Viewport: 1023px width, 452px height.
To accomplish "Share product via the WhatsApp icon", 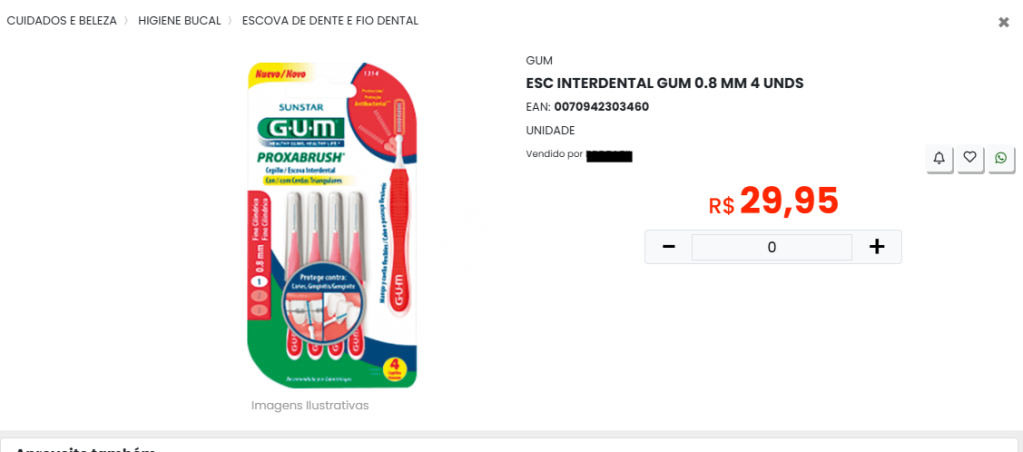I will (x=1001, y=158).
